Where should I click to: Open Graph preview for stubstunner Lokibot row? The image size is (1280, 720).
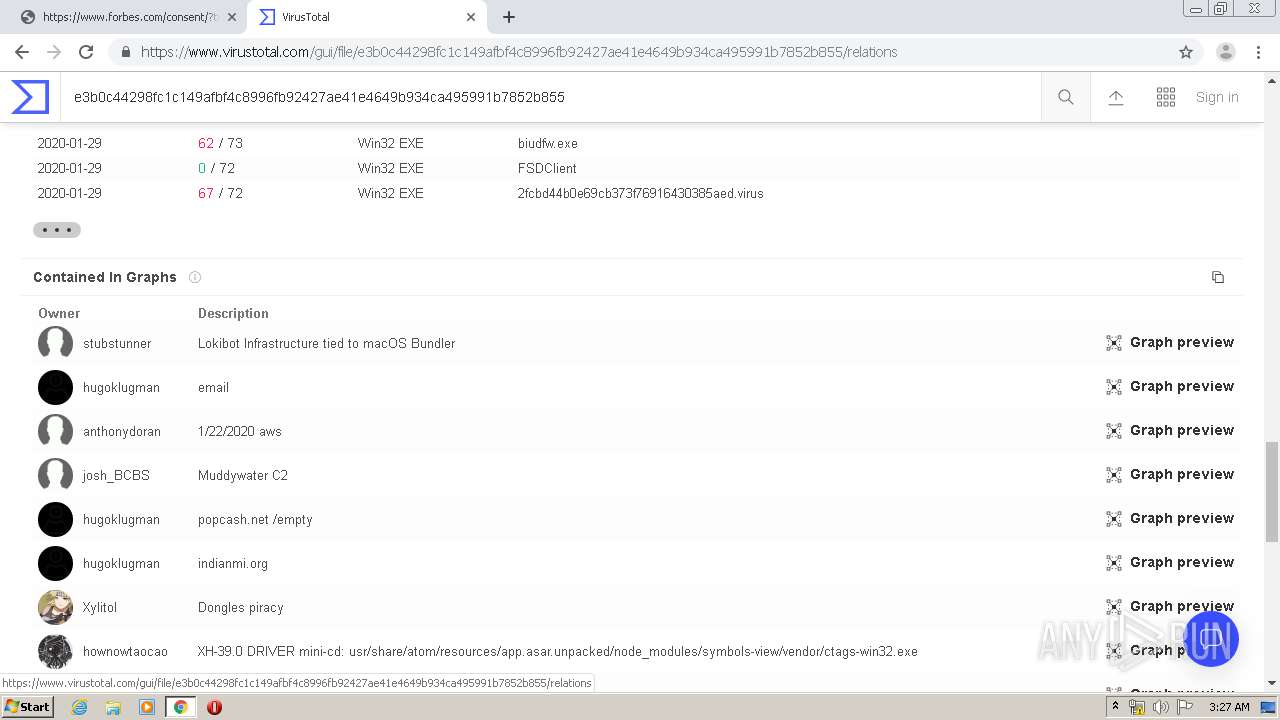pos(1170,343)
